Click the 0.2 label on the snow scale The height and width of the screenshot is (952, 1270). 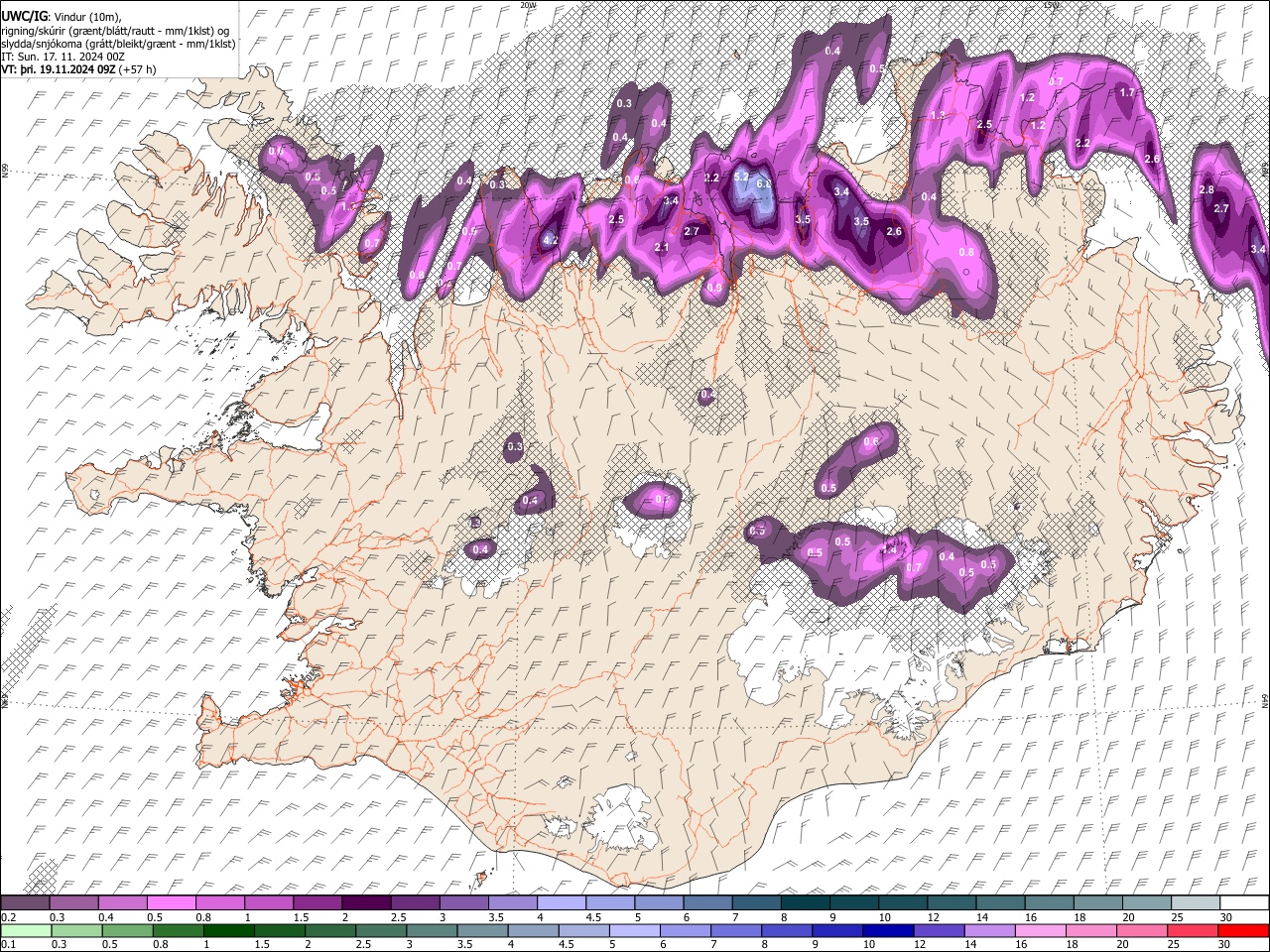[x=8, y=917]
